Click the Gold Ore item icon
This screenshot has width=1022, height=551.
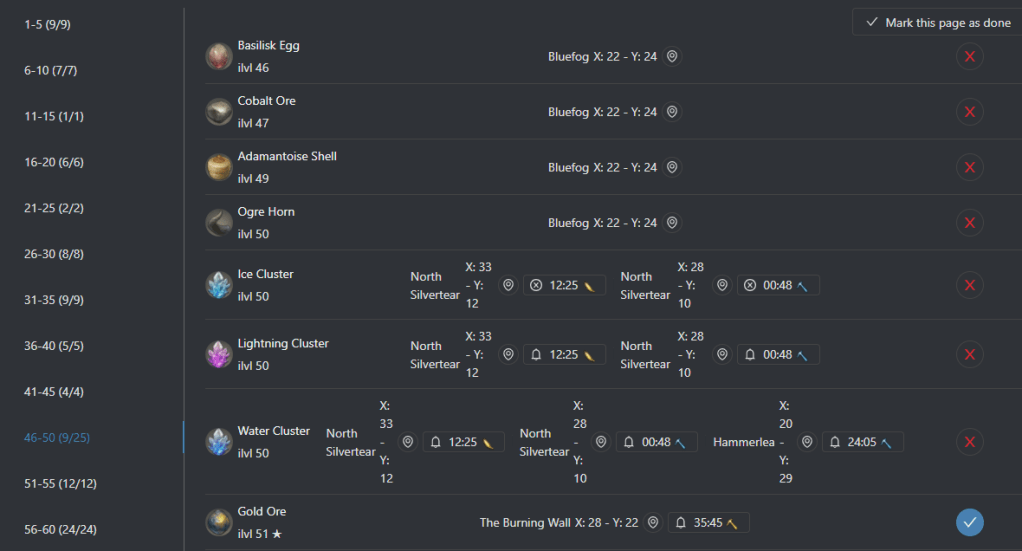(219, 523)
